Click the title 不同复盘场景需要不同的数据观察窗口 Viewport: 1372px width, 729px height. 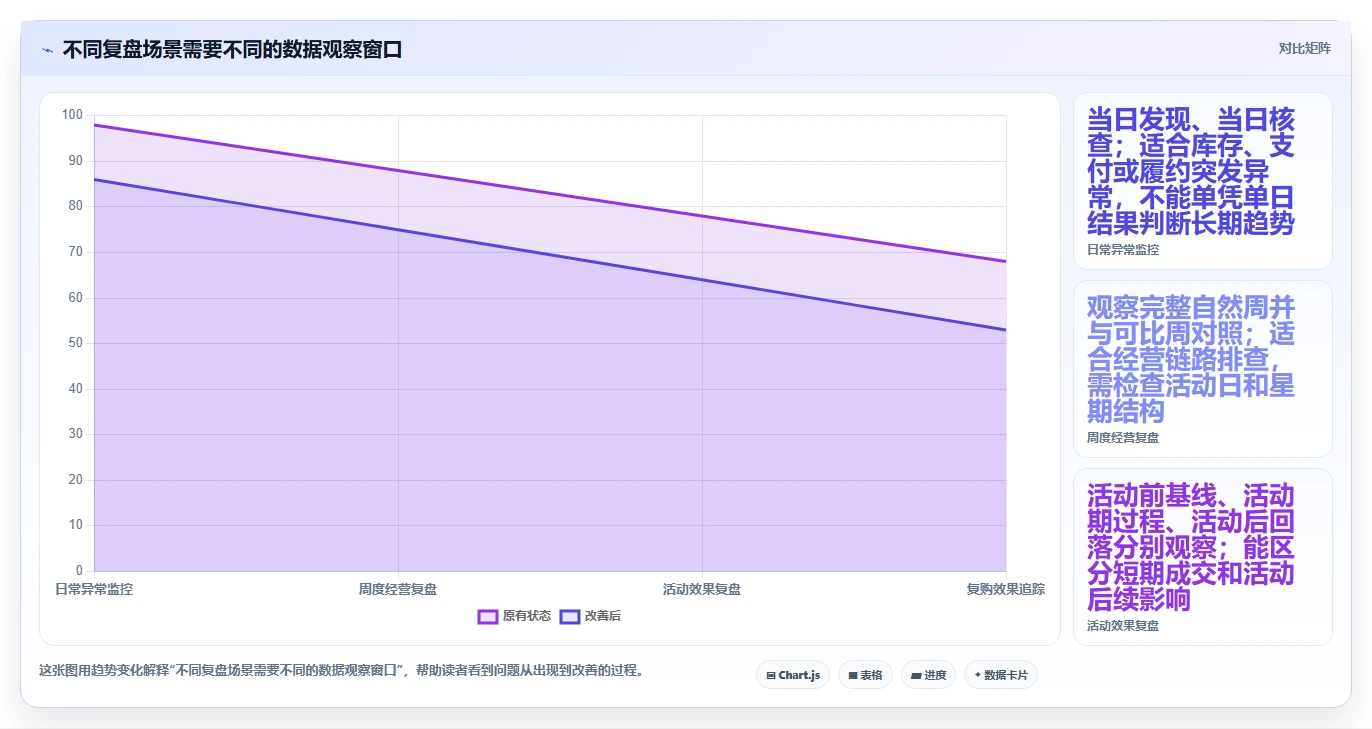click(x=232, y=49)
